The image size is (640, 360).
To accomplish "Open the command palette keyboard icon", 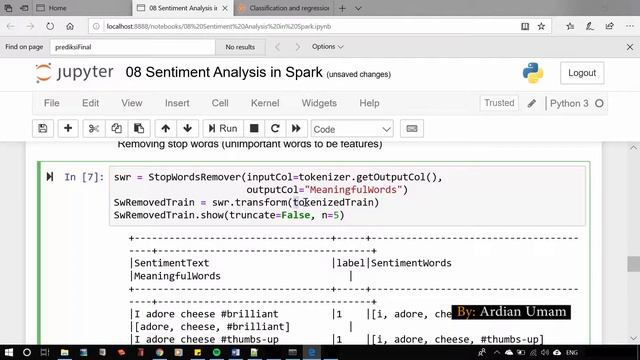I will [412, 129].
